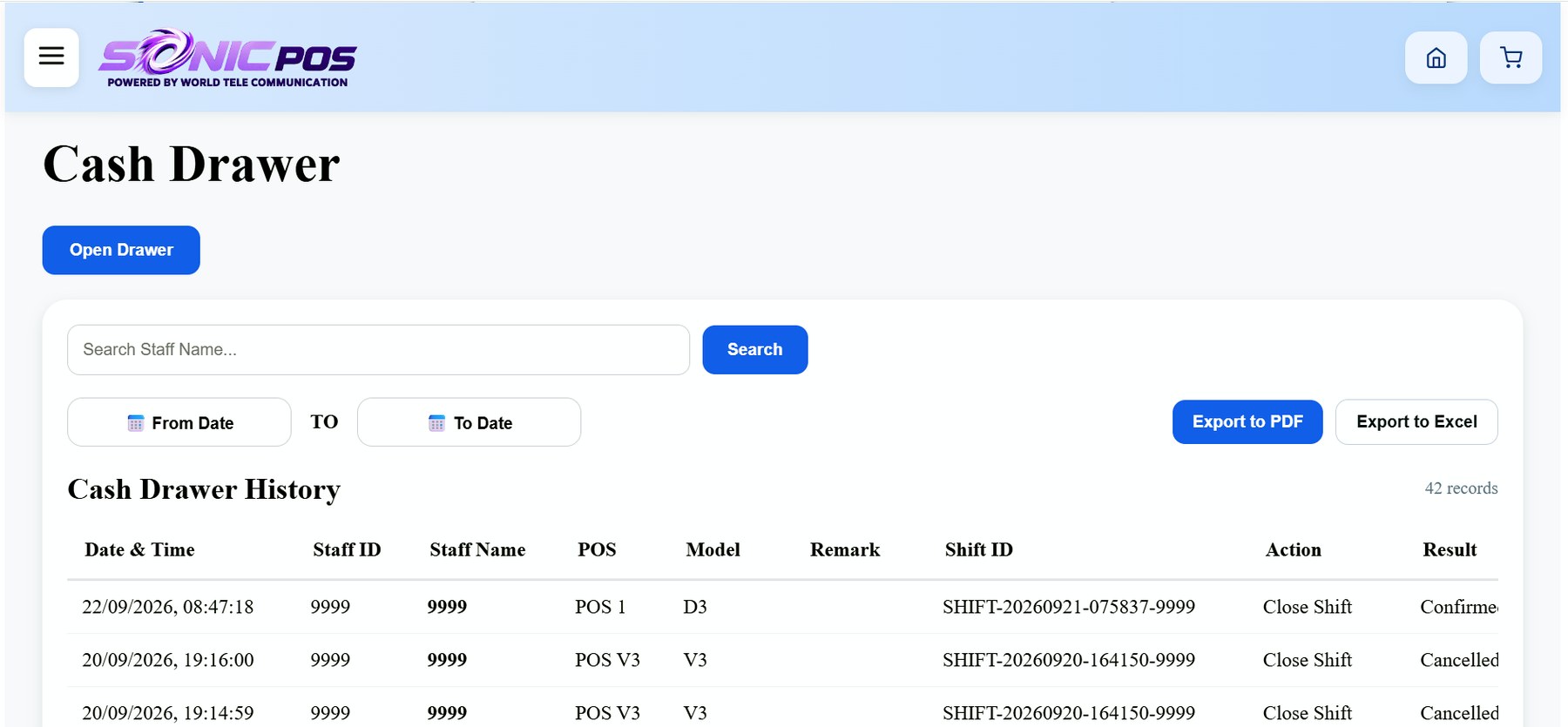
Task: Click the Result column header
Action: point(1450,550)
